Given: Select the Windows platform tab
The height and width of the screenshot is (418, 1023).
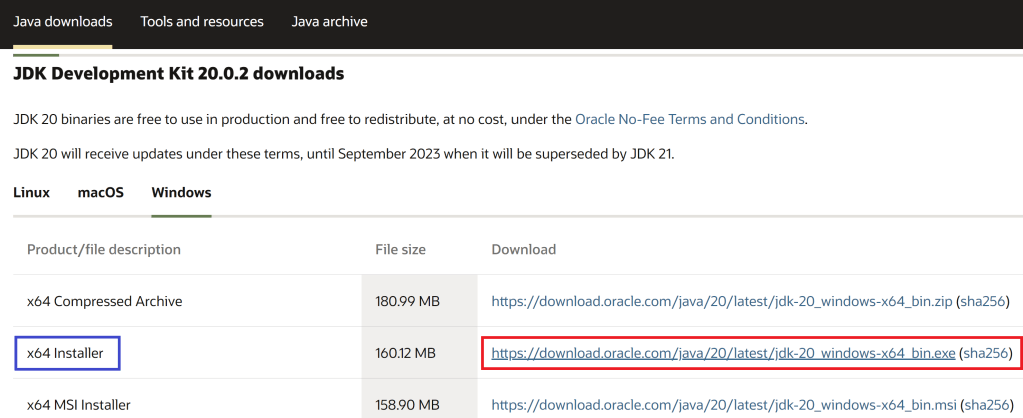Looking at the screenshot, I should tap(181, 192).
